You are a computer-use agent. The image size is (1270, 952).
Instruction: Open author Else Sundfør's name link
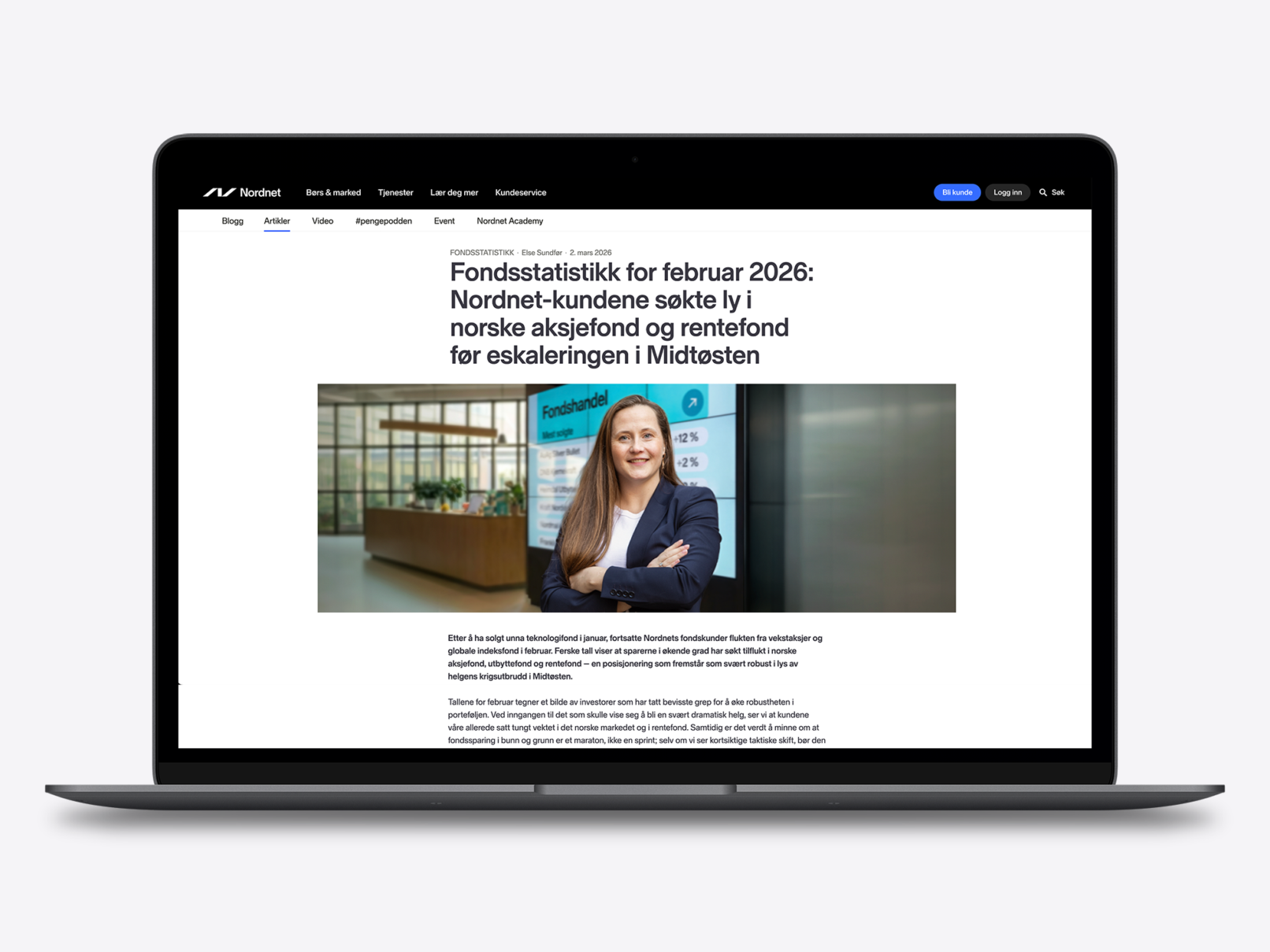click(542, 253)
